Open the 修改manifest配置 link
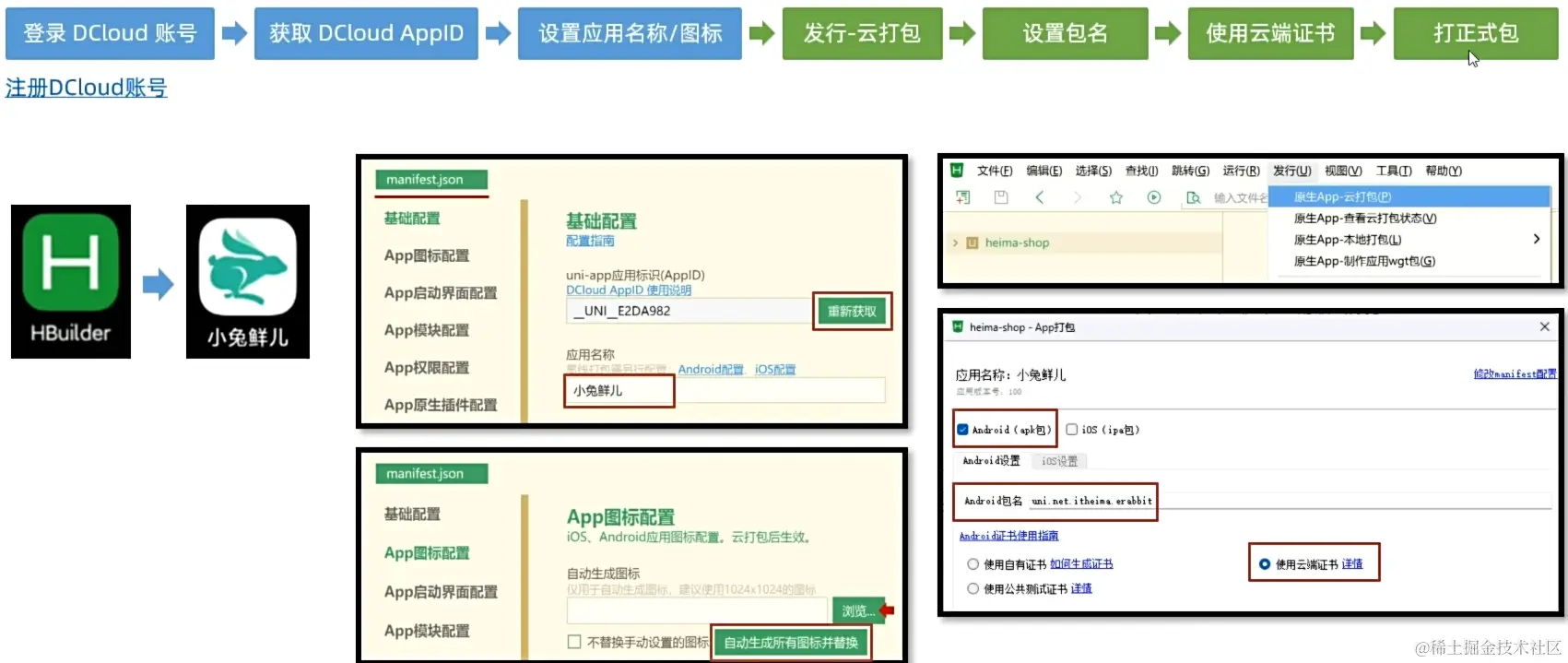The image size is (1568, 663). (1515, 374)
